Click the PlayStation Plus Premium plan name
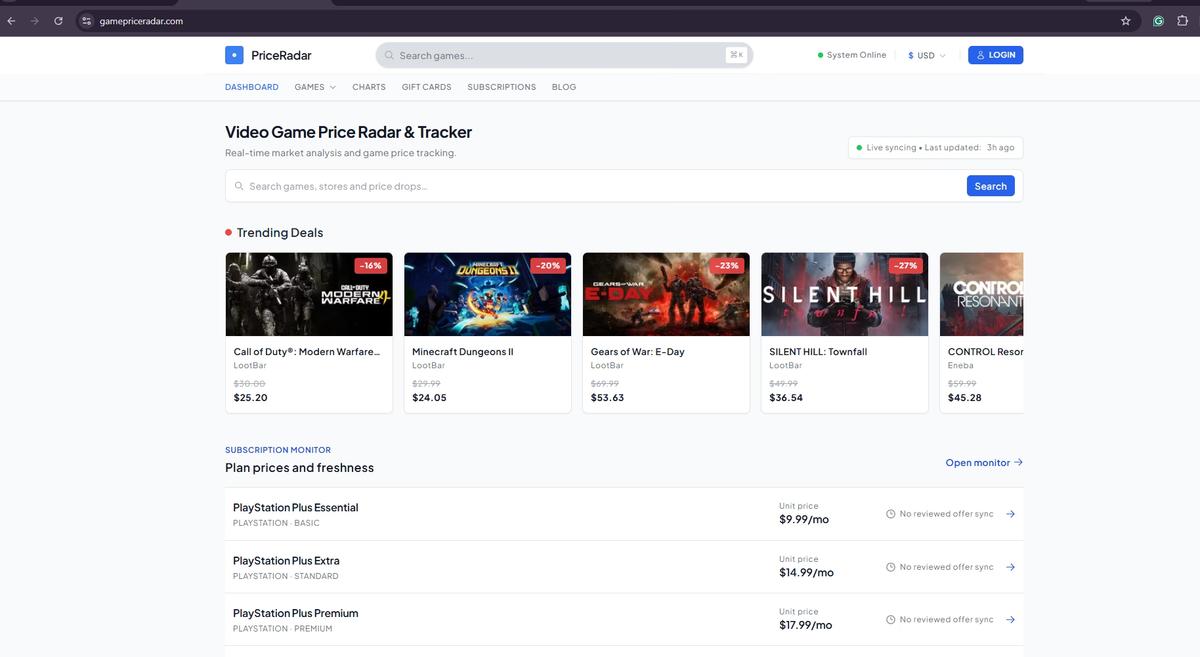This screenshot has height=657, width=1200. click(296, 613)
